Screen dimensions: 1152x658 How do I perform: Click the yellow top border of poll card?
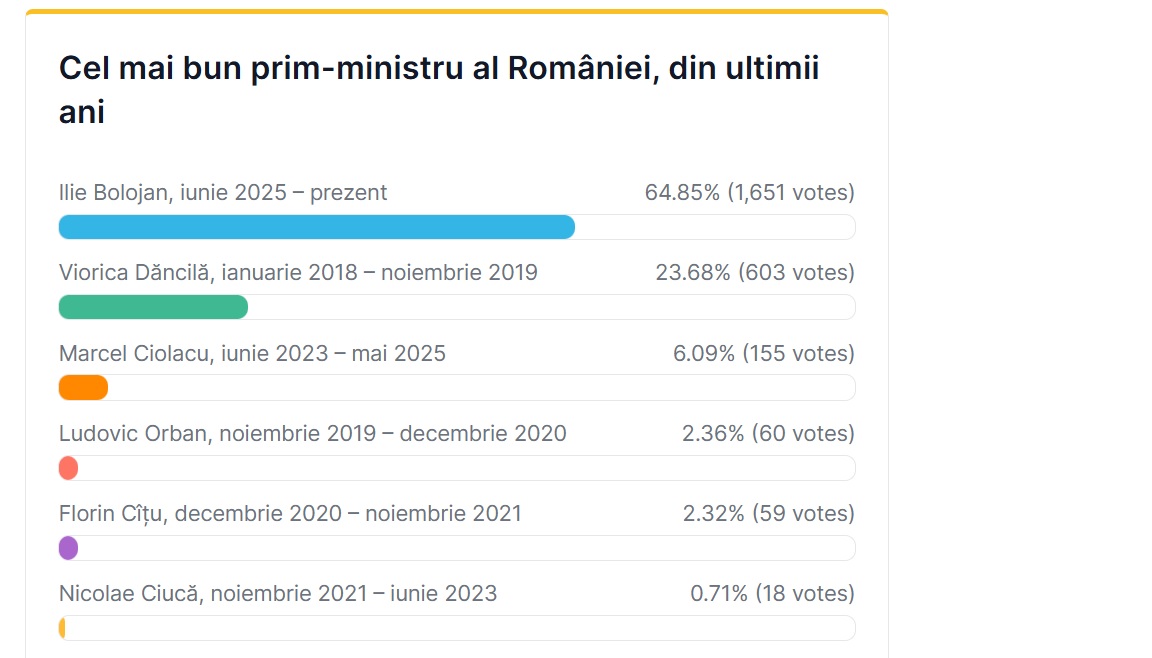tap(456, 12)
